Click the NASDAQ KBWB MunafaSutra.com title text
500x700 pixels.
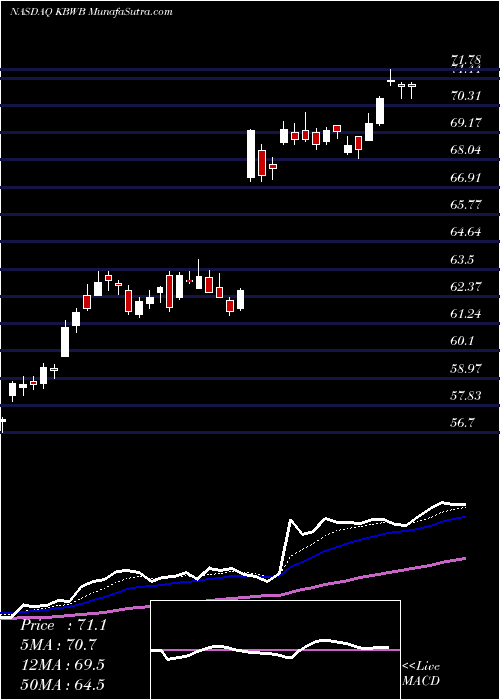coord(91,12)
